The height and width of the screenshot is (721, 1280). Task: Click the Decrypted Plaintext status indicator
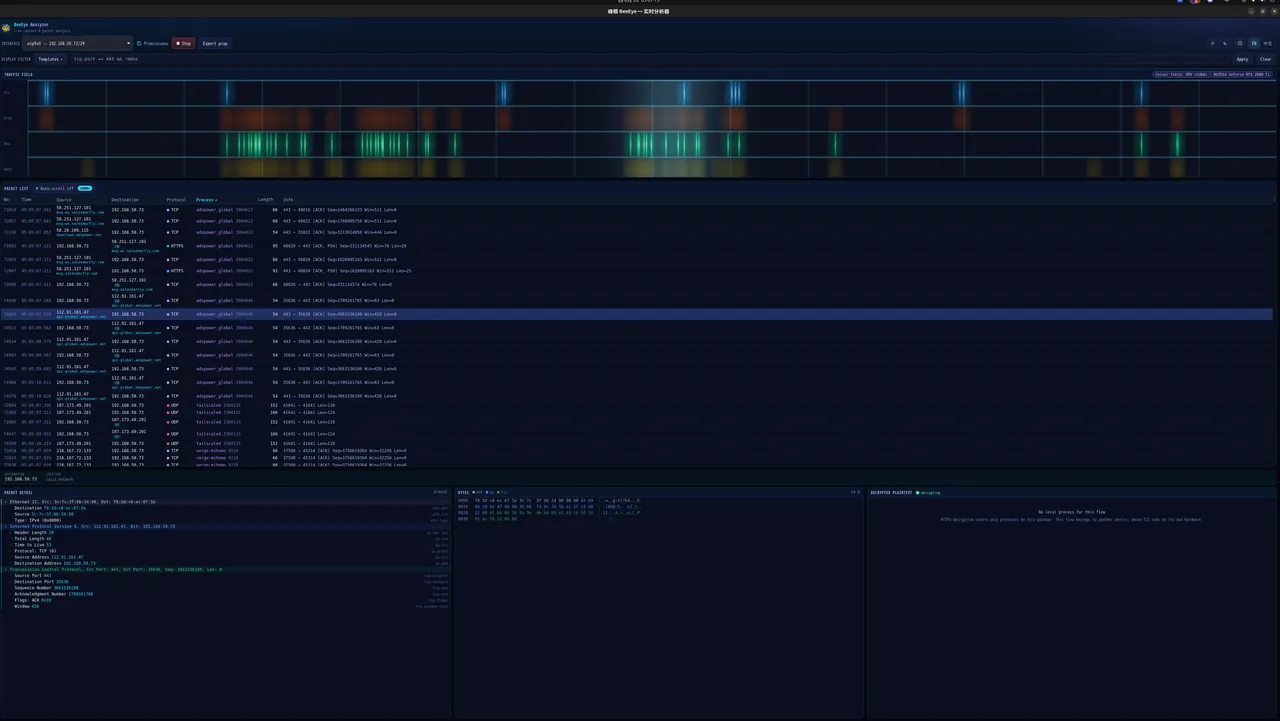coord(930,492)
